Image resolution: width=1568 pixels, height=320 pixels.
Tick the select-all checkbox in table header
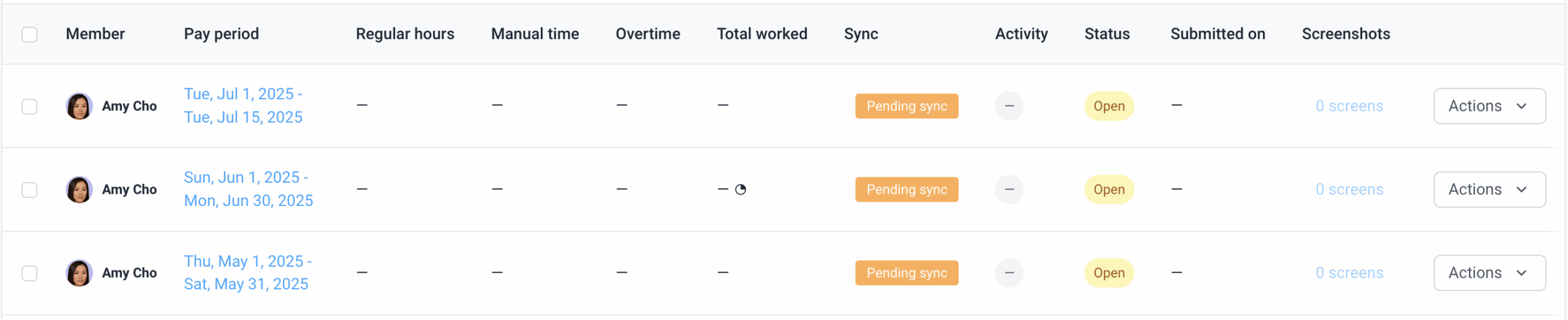point(29,34)
